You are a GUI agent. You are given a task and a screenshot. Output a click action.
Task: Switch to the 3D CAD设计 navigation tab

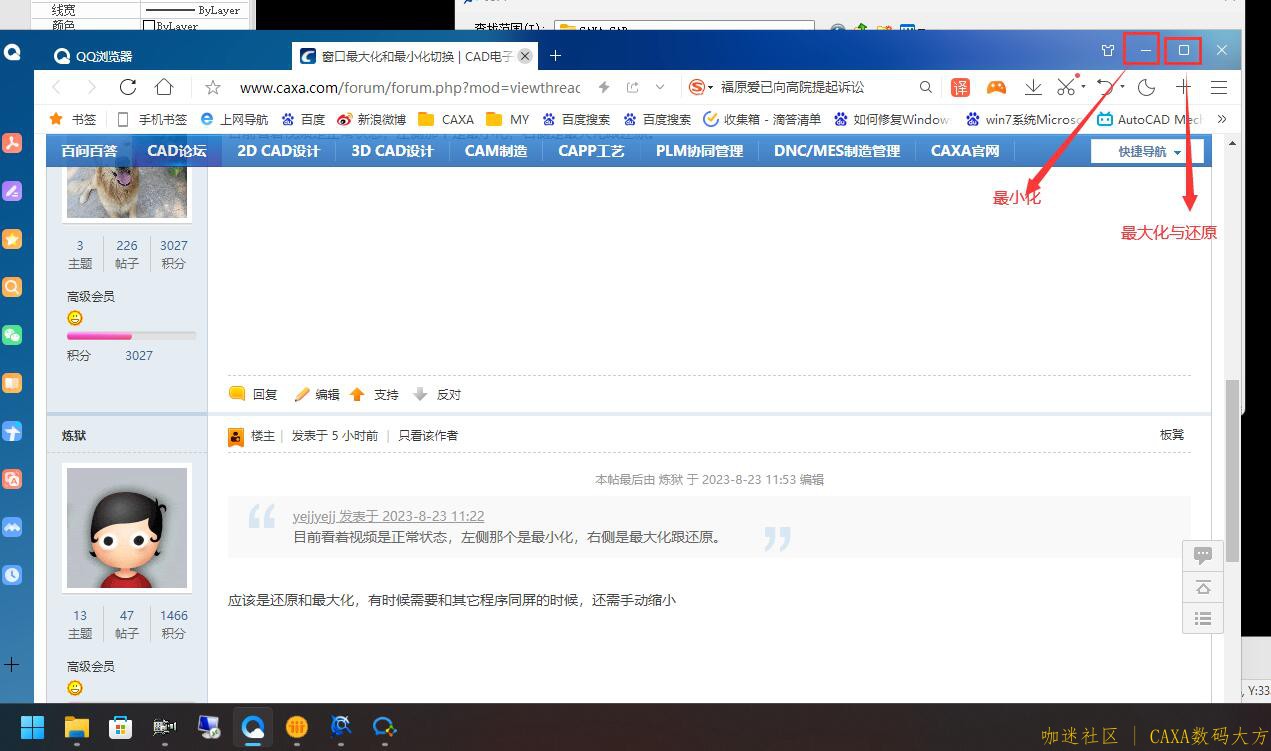point(392,151)
